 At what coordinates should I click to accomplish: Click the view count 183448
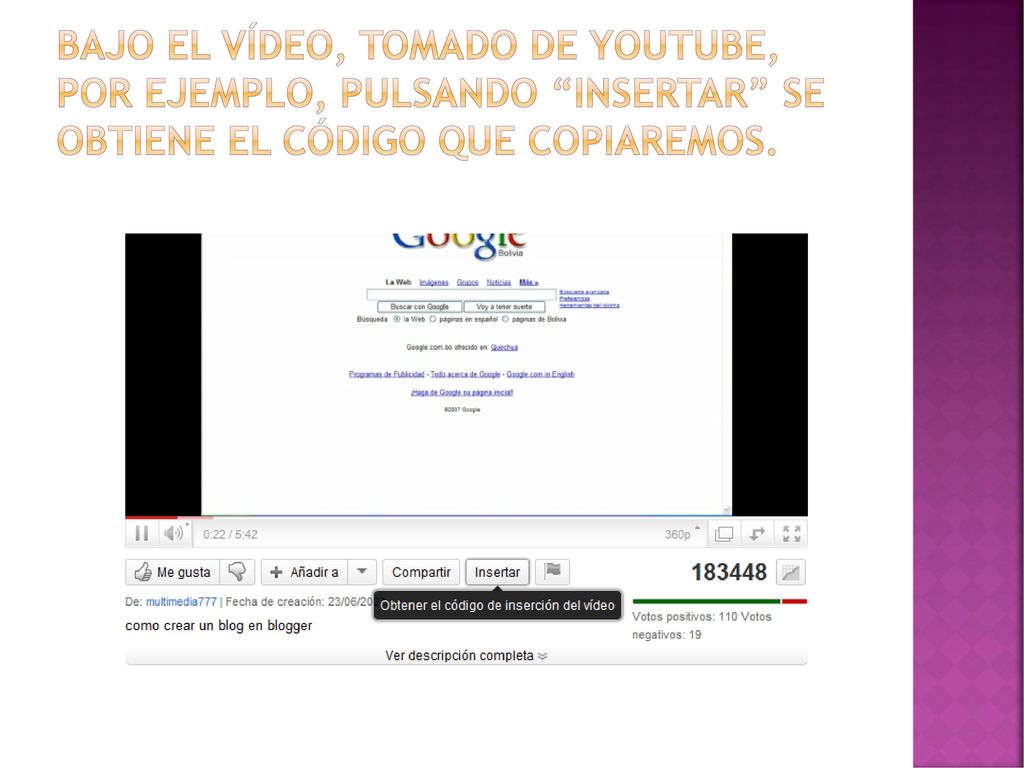point(729,572)
